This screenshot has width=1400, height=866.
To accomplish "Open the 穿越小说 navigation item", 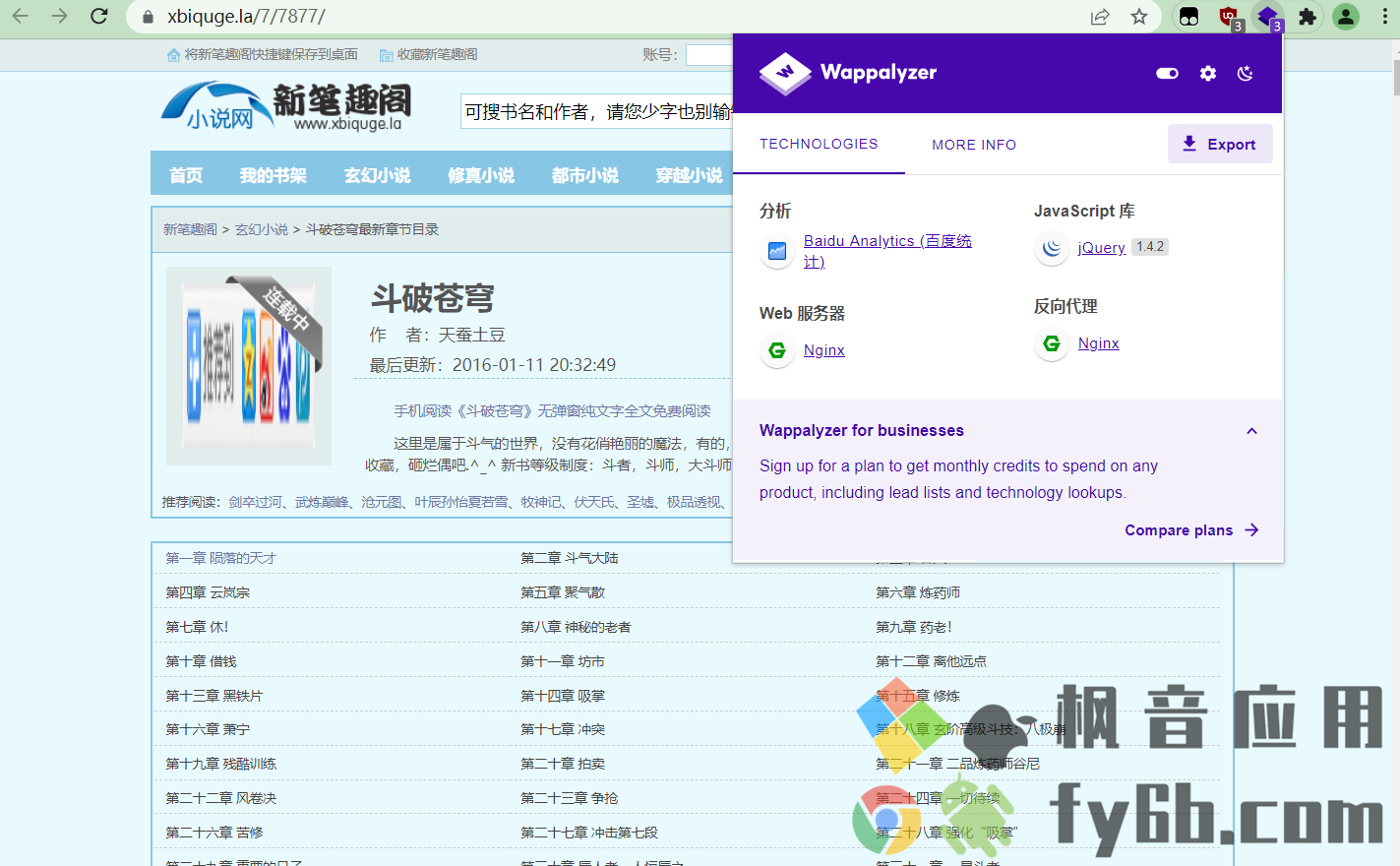I will (x=690, y=175).
